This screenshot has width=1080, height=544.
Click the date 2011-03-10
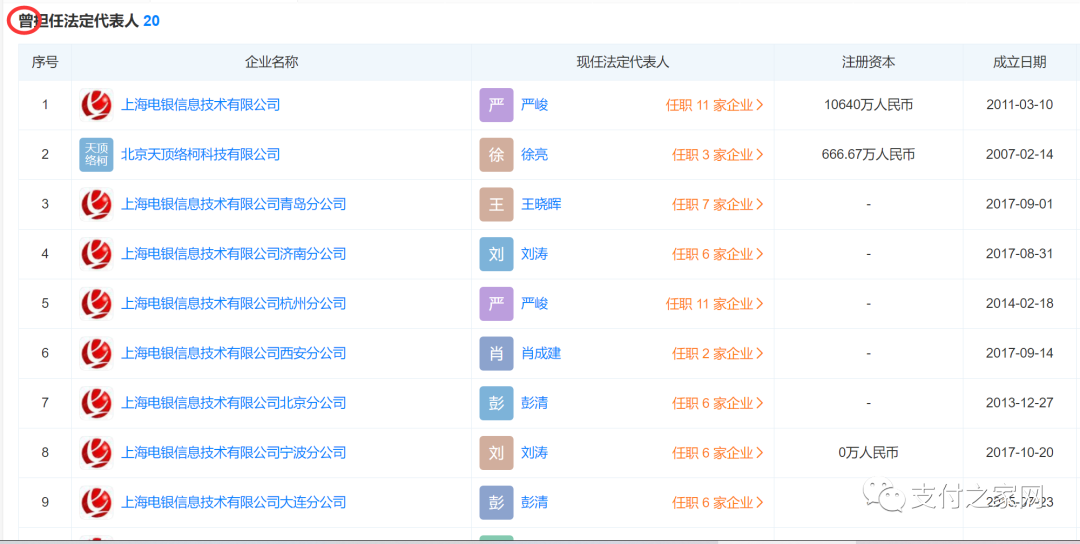1019,105
